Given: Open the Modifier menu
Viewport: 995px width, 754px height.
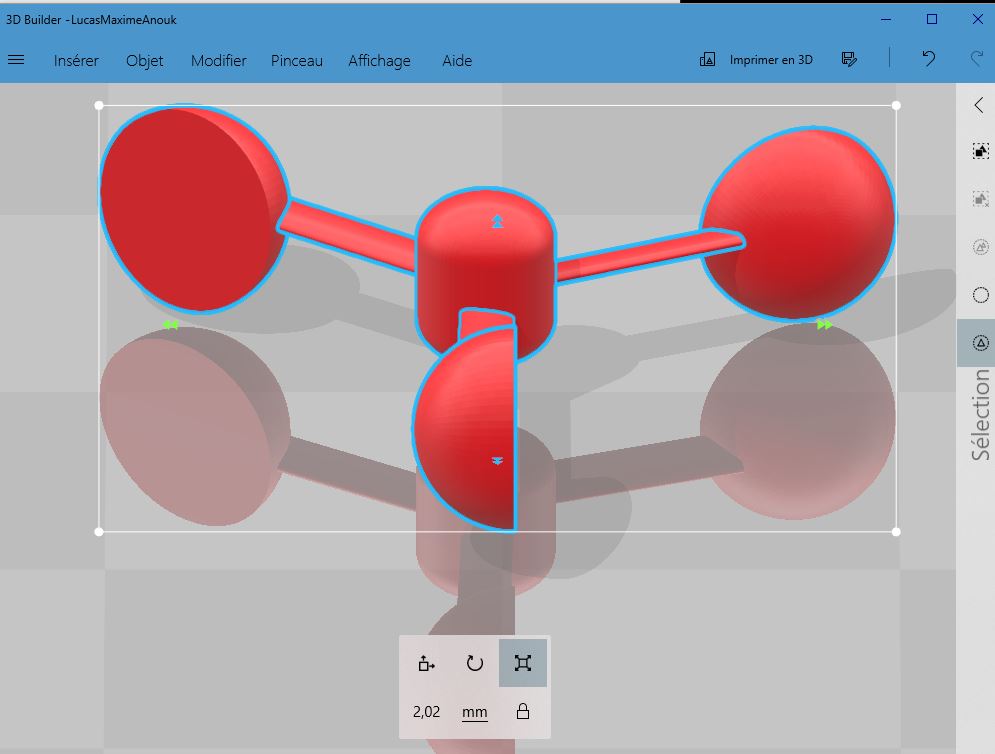Looking at the screenshot, I should tap(219, 60).
